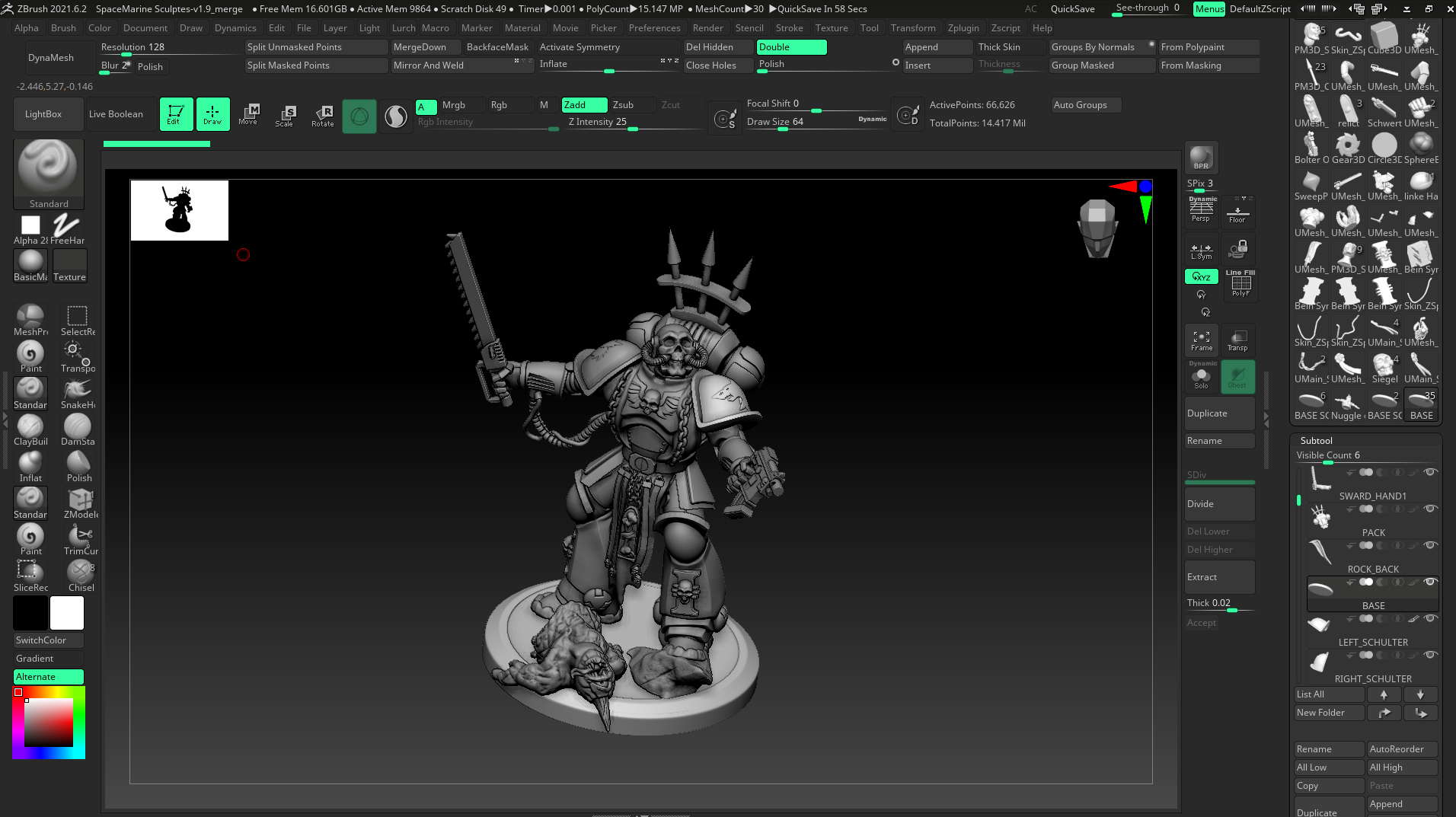Open the FreeHand stroke selector
The height and width of the screenshot is (817, 1456).
67,228
